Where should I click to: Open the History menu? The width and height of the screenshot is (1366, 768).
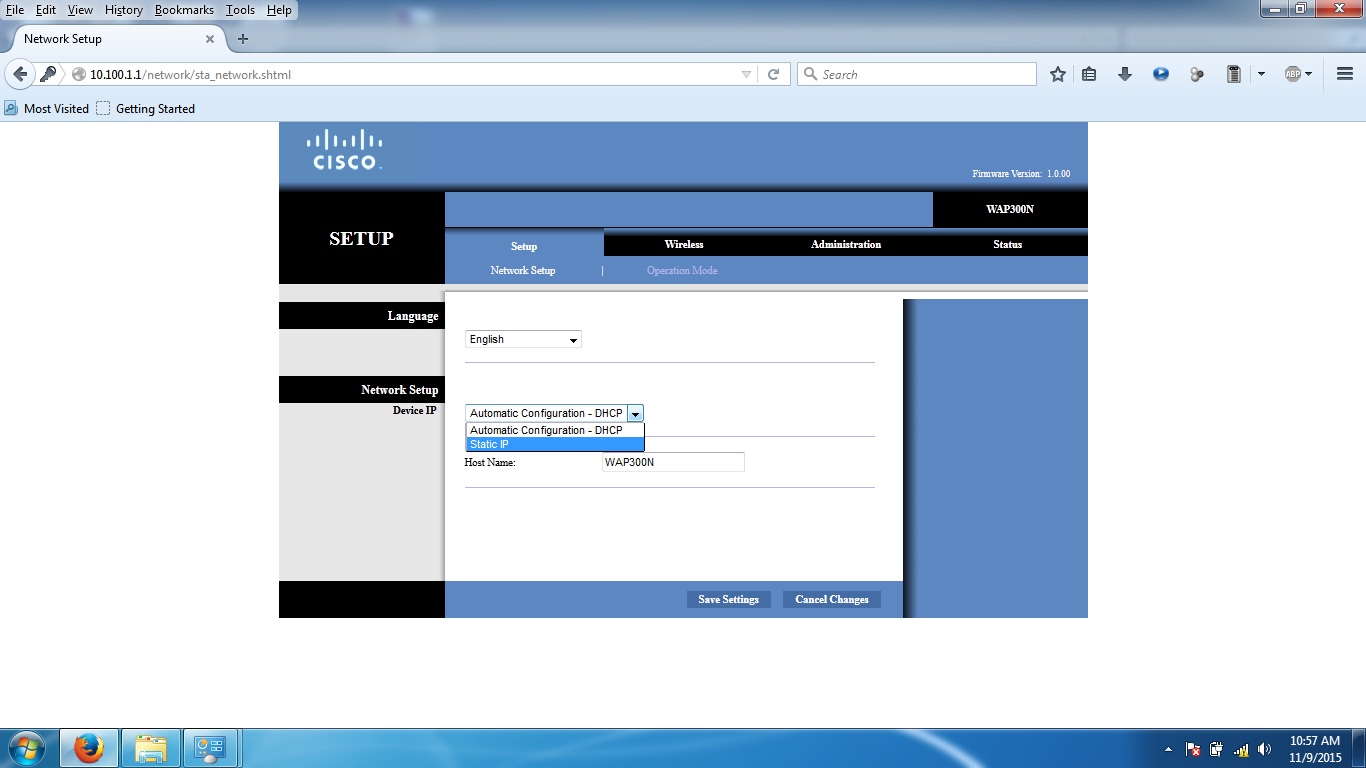pyautogui.click(x=124, y=10)
